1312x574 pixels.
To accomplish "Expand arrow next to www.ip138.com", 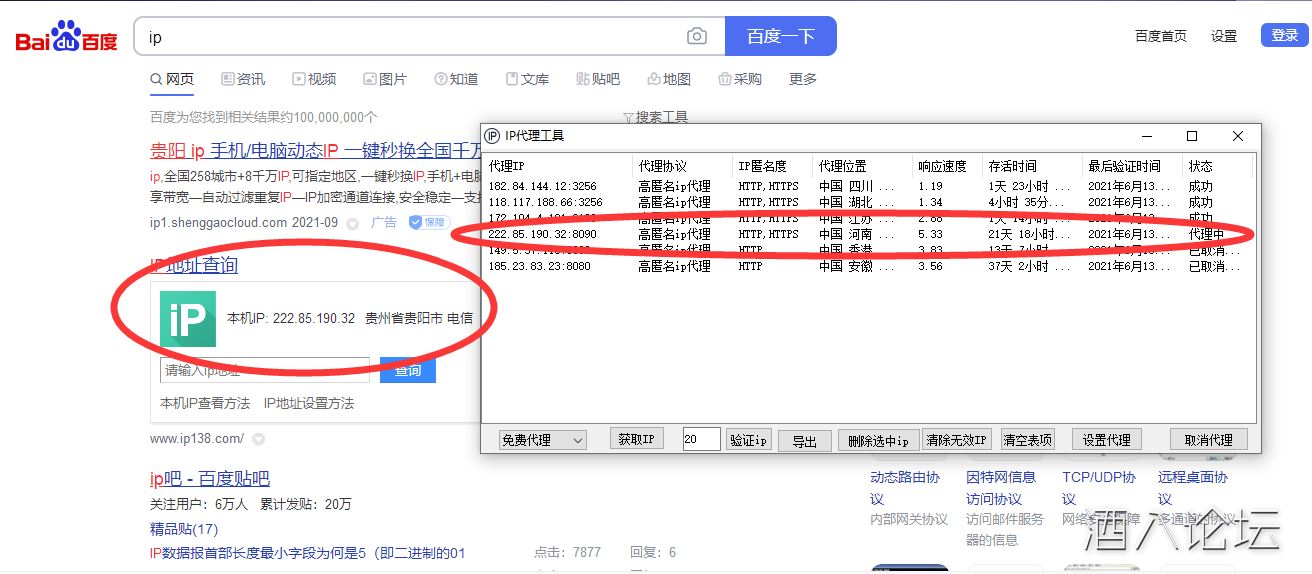I will point(258,439).
